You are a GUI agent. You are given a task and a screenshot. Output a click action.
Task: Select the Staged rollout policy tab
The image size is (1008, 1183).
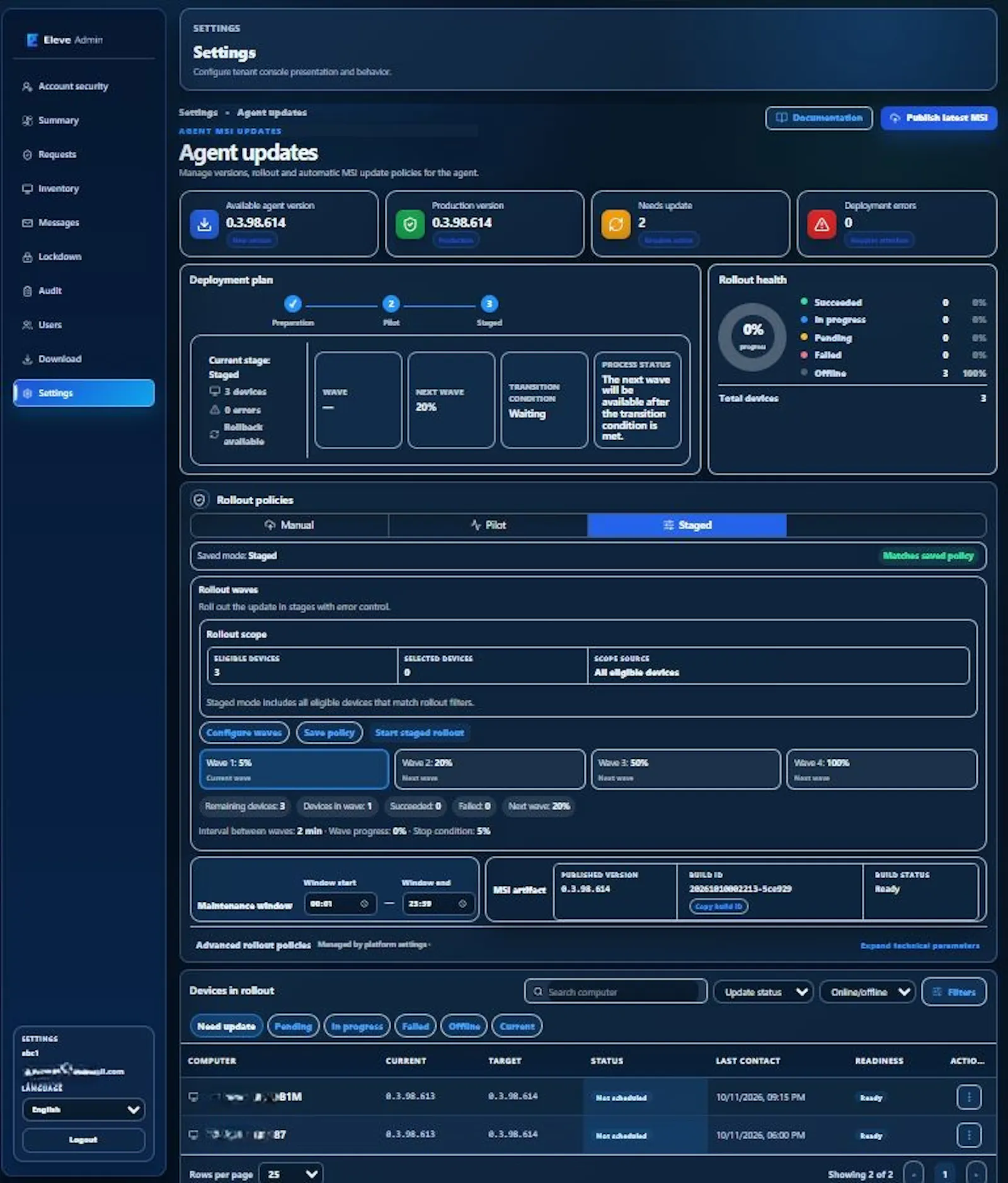click(687, 526)
